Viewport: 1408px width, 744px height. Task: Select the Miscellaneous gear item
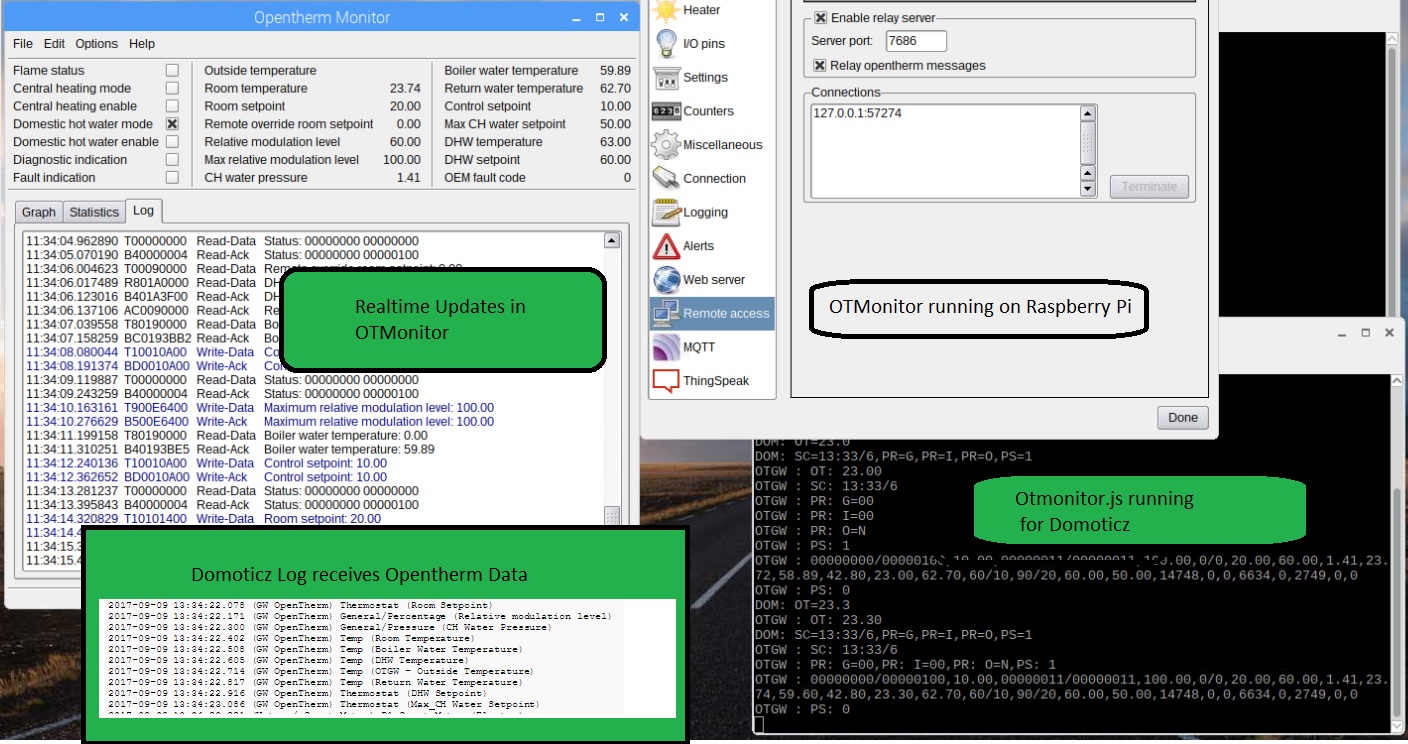pos(712,145)
